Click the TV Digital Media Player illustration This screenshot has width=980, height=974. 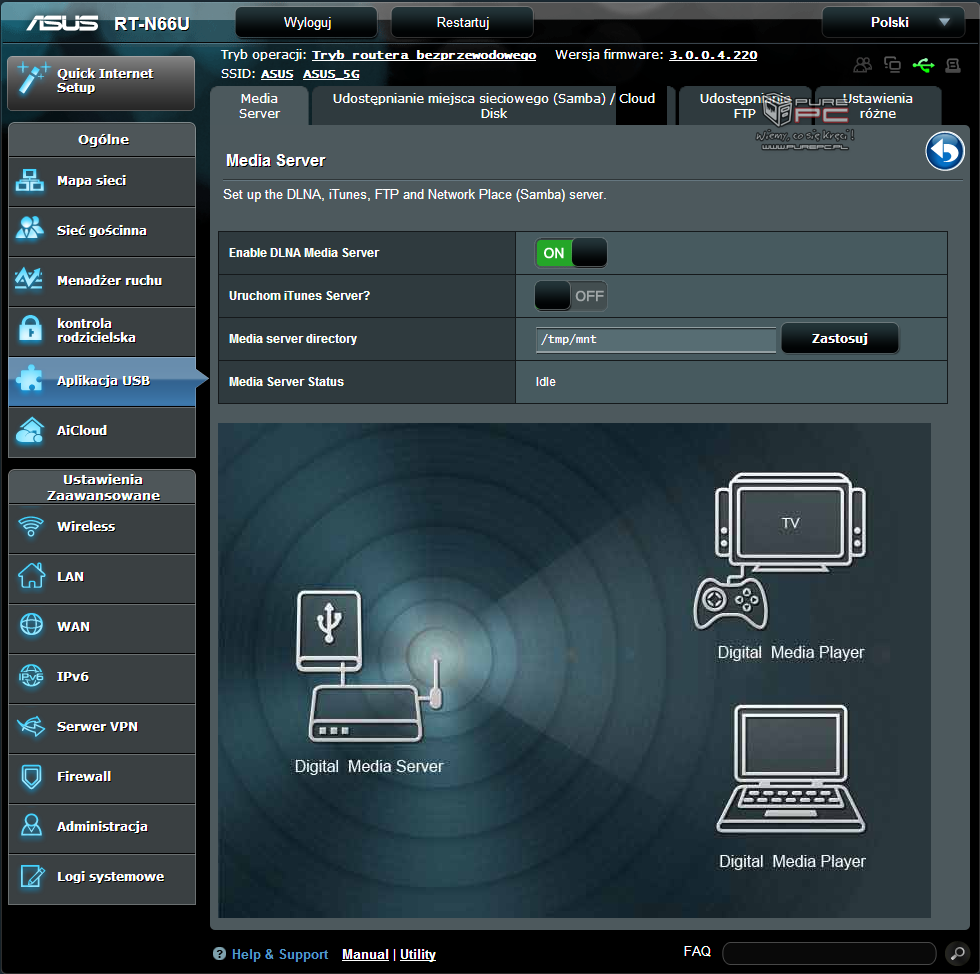click(781, 550)
